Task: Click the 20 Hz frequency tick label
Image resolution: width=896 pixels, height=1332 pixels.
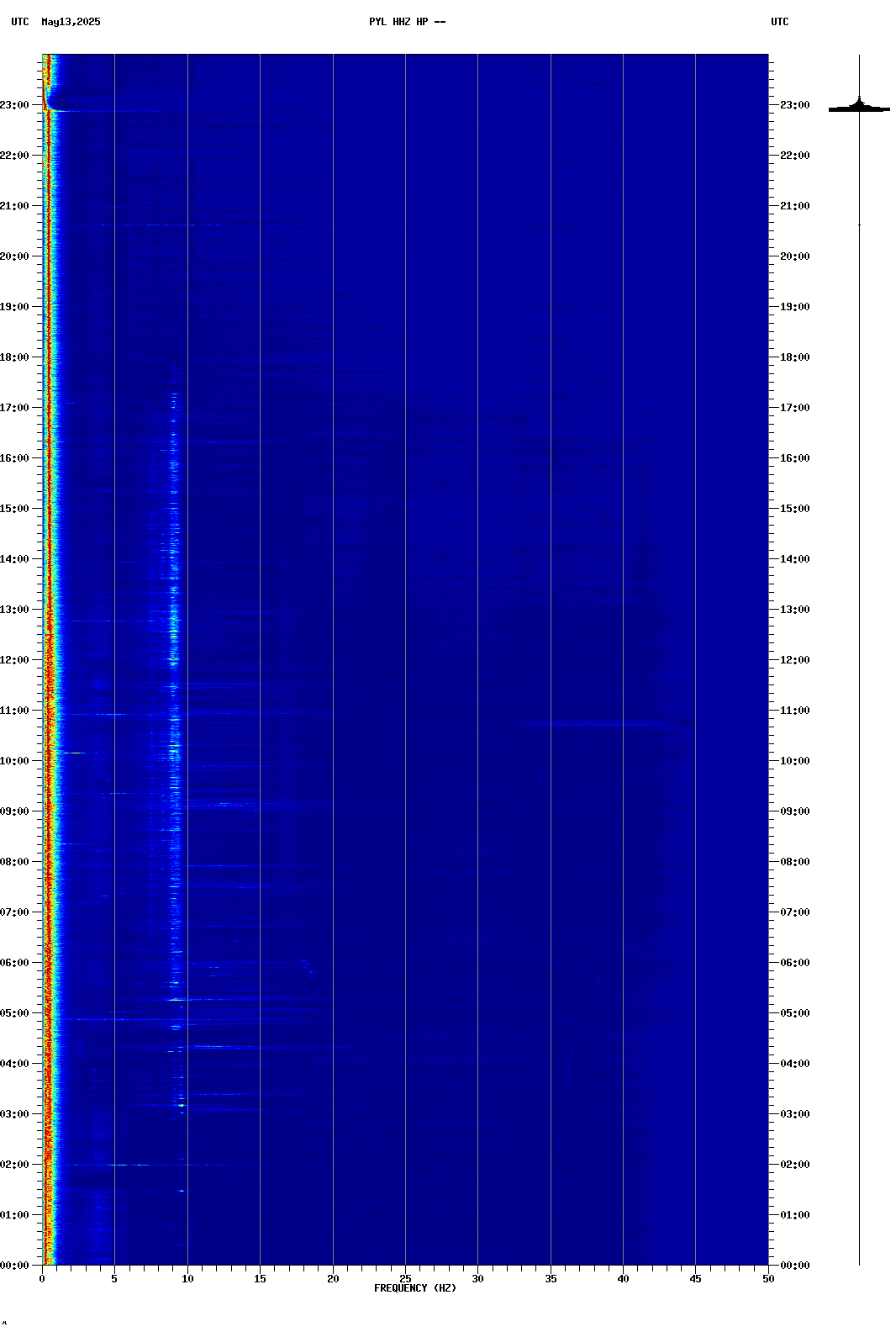Action: (x=333, y=1279)
